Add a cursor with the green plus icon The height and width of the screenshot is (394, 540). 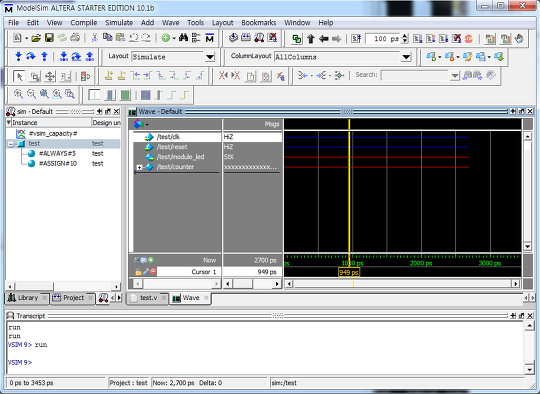(151, 260)
